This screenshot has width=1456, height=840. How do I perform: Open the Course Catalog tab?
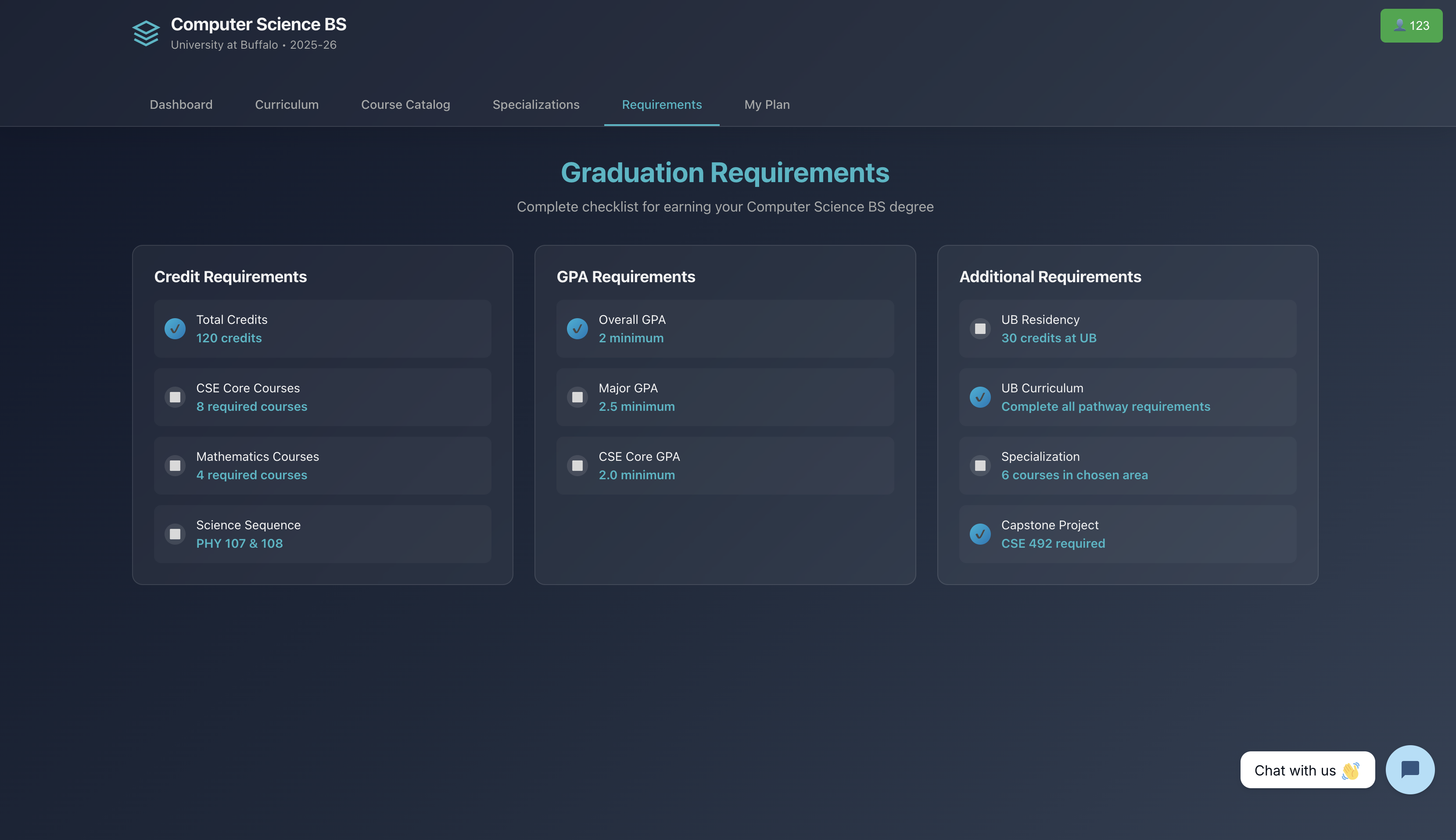coord(405,104)
